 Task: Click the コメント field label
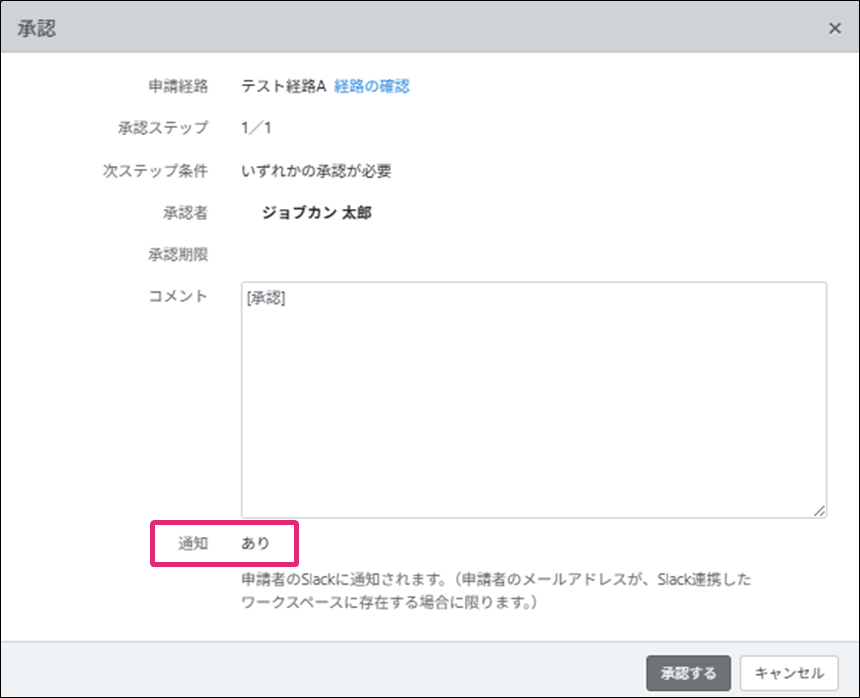(178, 296)
